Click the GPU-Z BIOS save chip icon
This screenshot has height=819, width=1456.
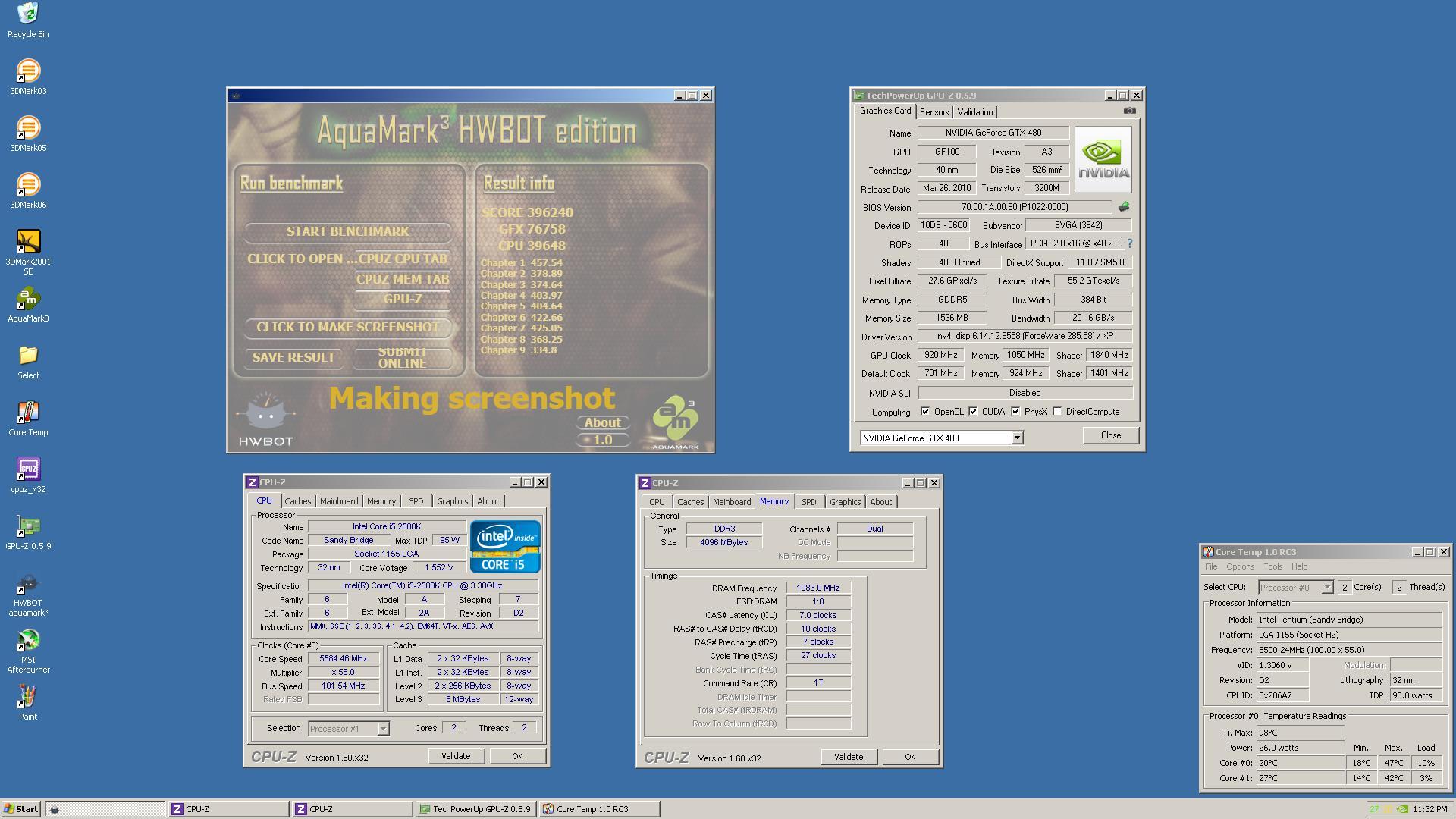[1124, 206]
